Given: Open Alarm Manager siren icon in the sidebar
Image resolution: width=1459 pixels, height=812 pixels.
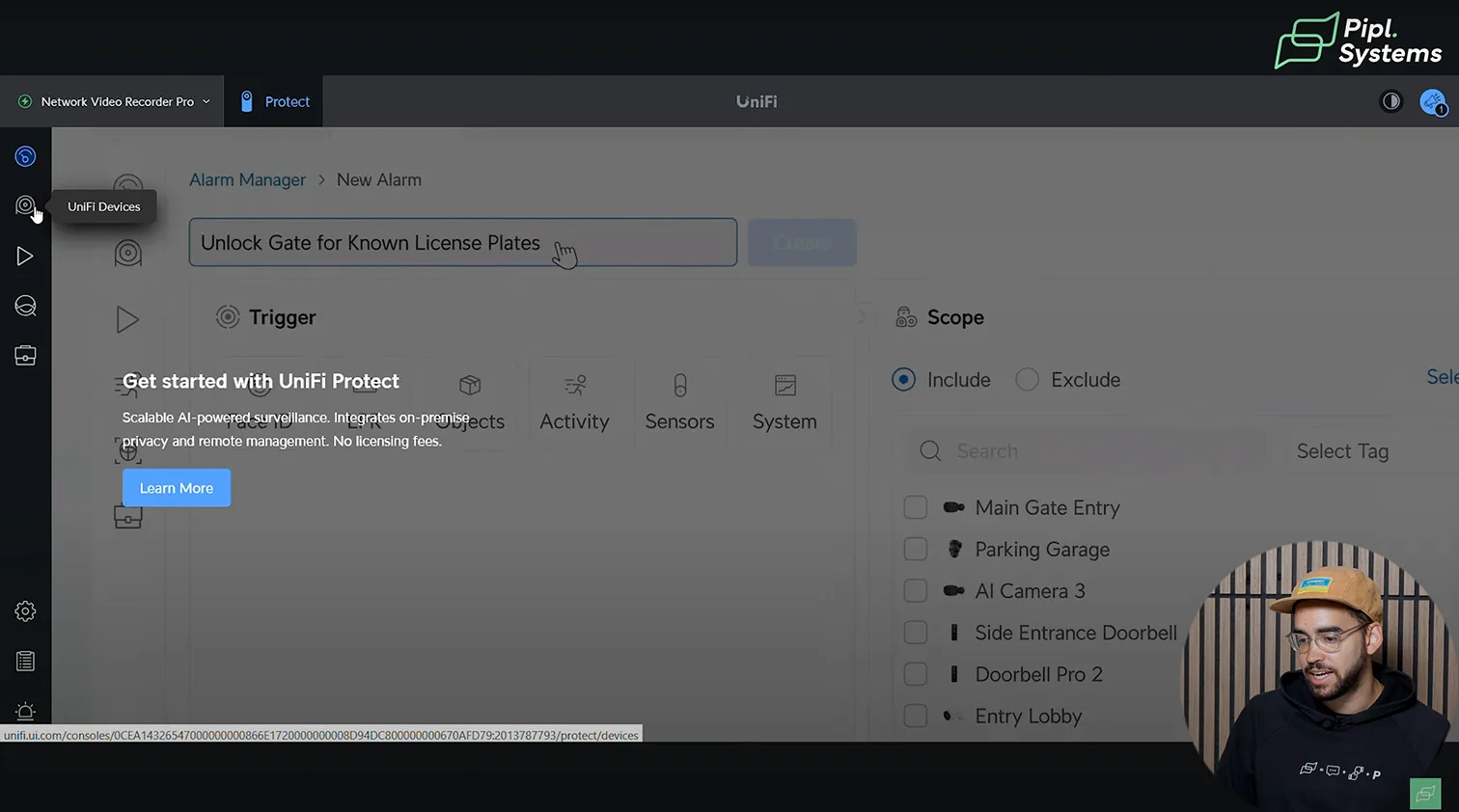Looking at the screenshot, I should click(x=25, y=712).
